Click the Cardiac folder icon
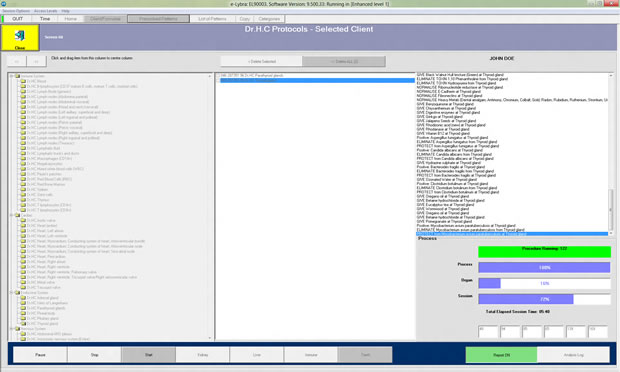 (x=17, y=215)
